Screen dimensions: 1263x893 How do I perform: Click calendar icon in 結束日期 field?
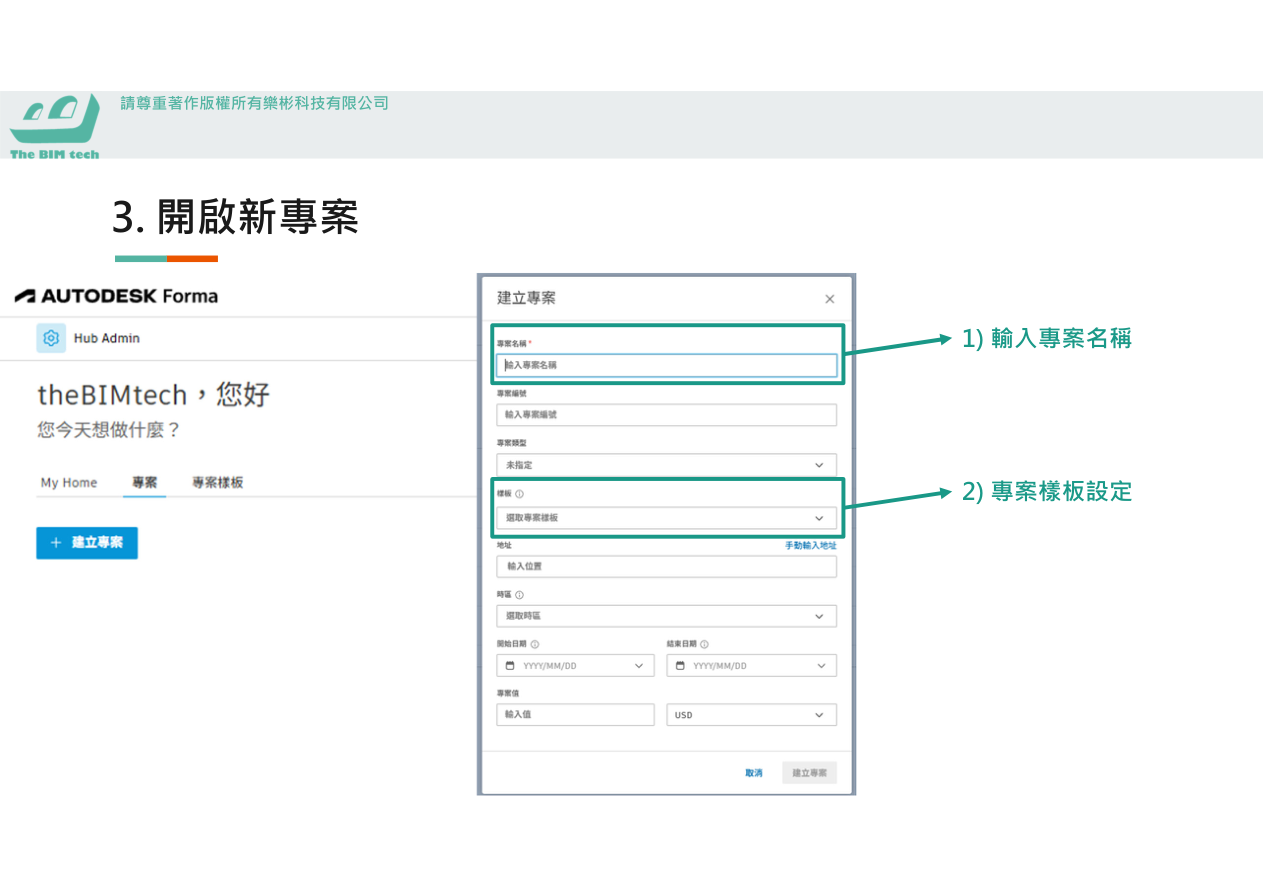(681, 666)
